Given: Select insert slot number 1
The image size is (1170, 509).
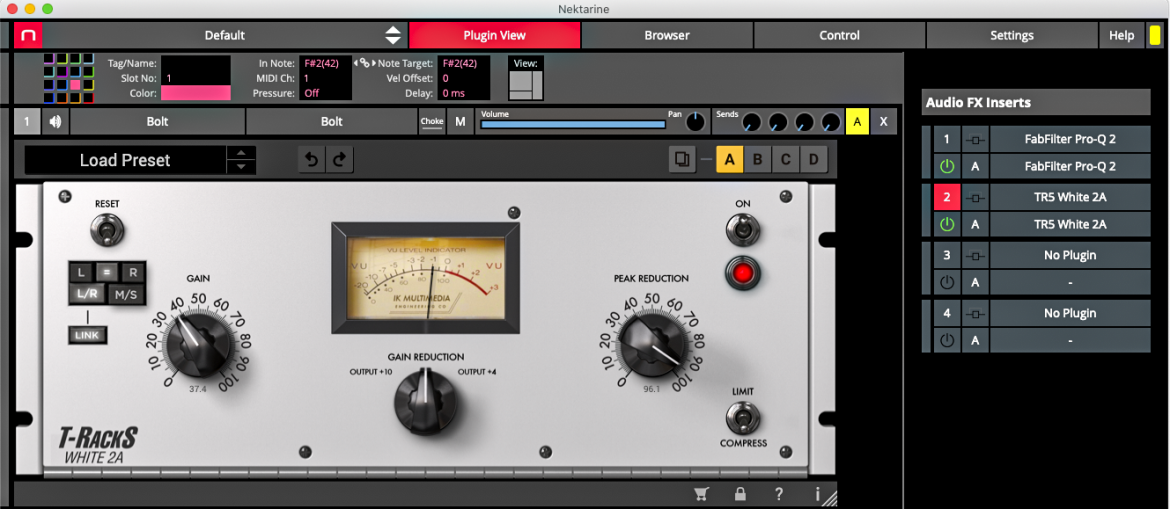Looking at the screenshot, I should (947, 139).
